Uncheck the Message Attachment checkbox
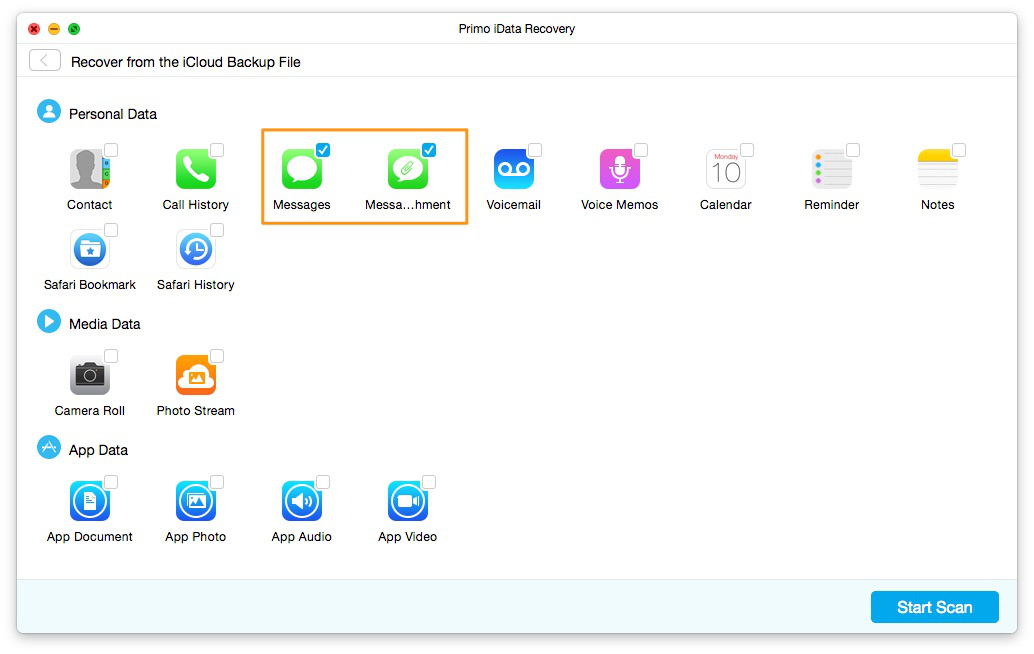Screen dimensions: 1034x654 pos(429,150)
